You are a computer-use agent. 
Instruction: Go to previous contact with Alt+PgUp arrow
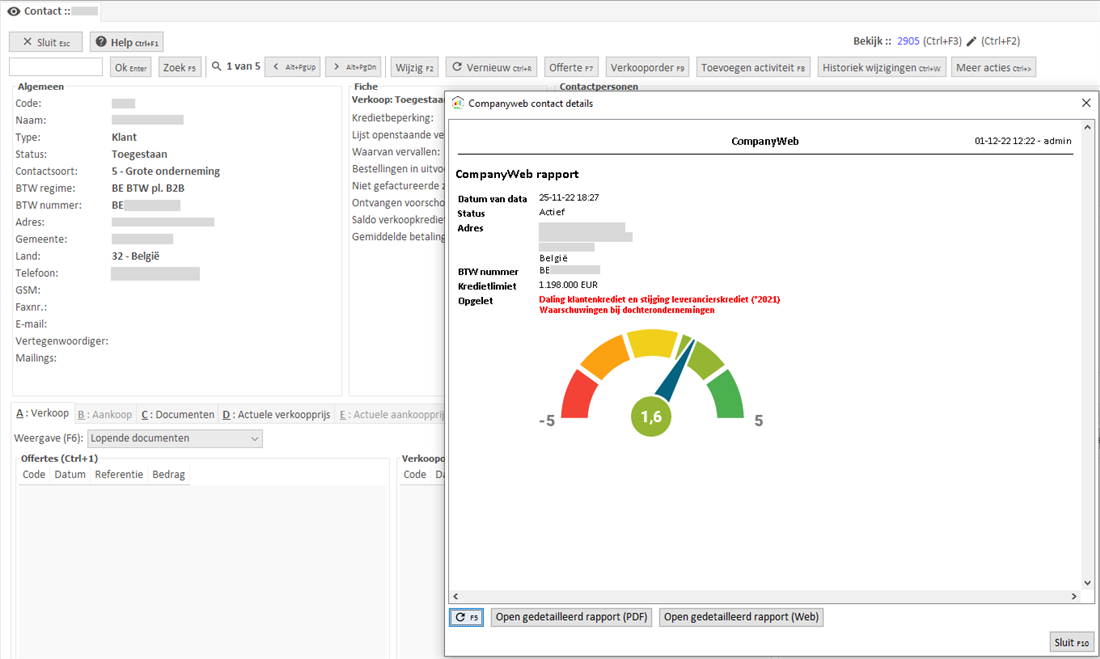[291, 67]
